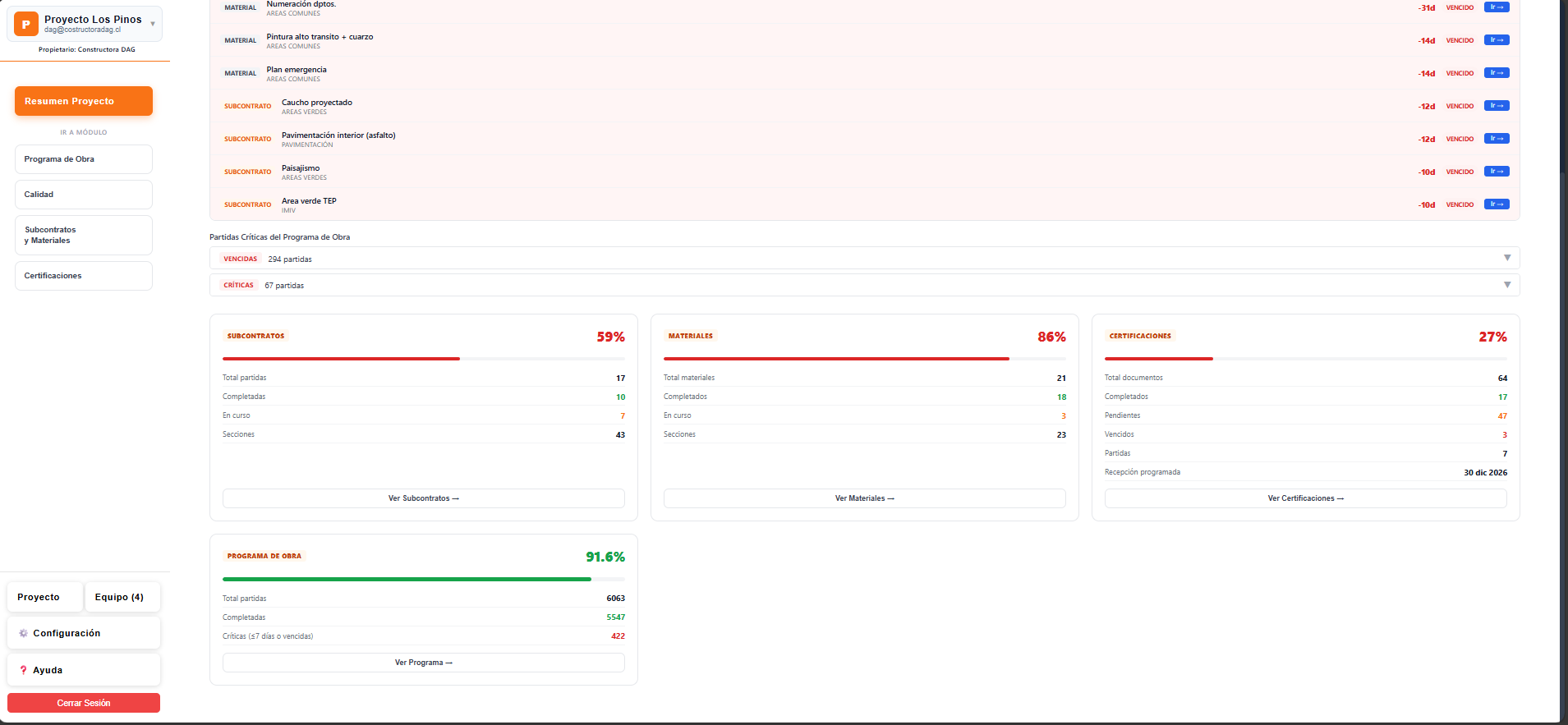
Task: Open the Calidad module
Action: [84, 195]
